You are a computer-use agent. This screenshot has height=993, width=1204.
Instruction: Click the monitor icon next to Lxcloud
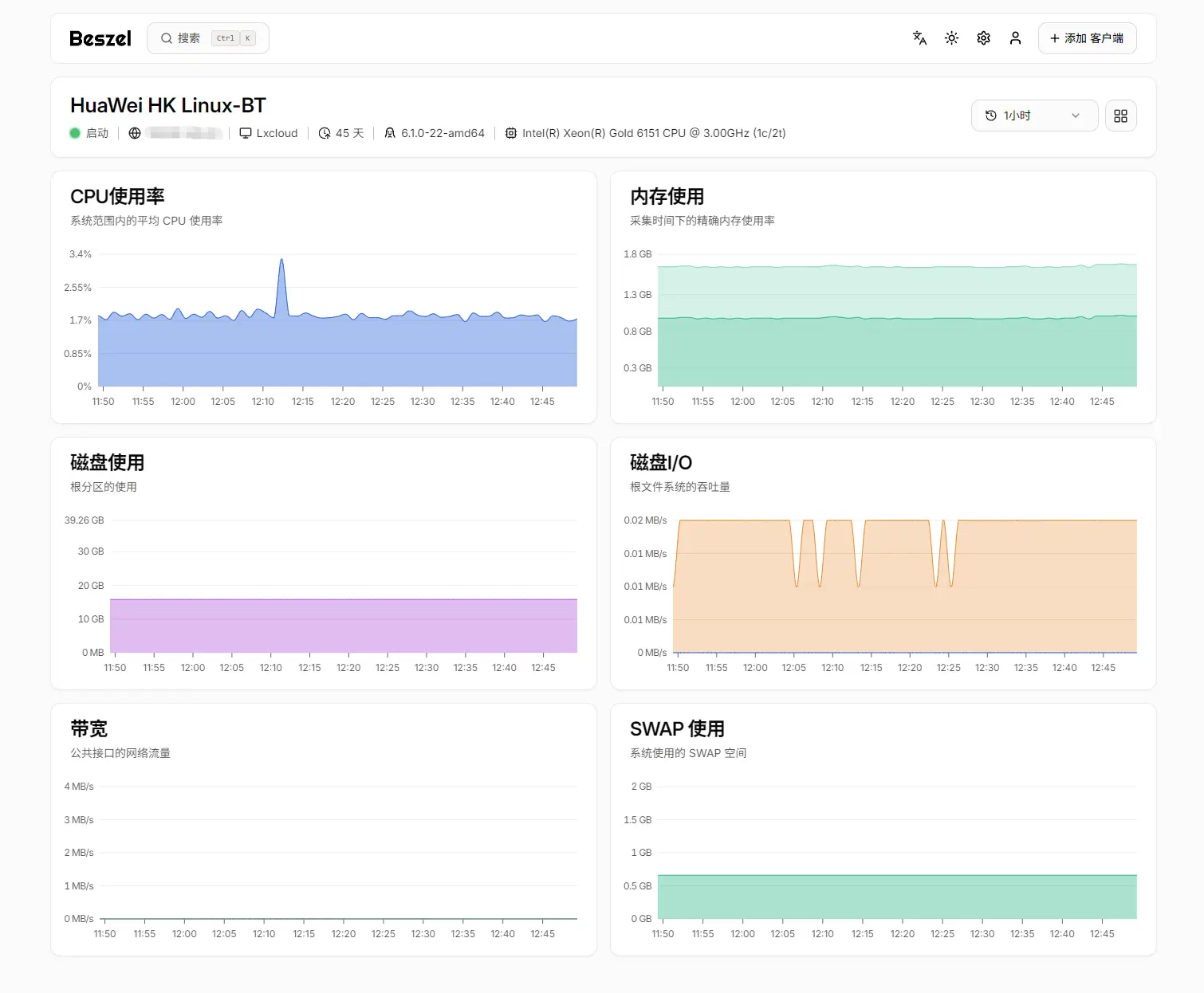246,133
